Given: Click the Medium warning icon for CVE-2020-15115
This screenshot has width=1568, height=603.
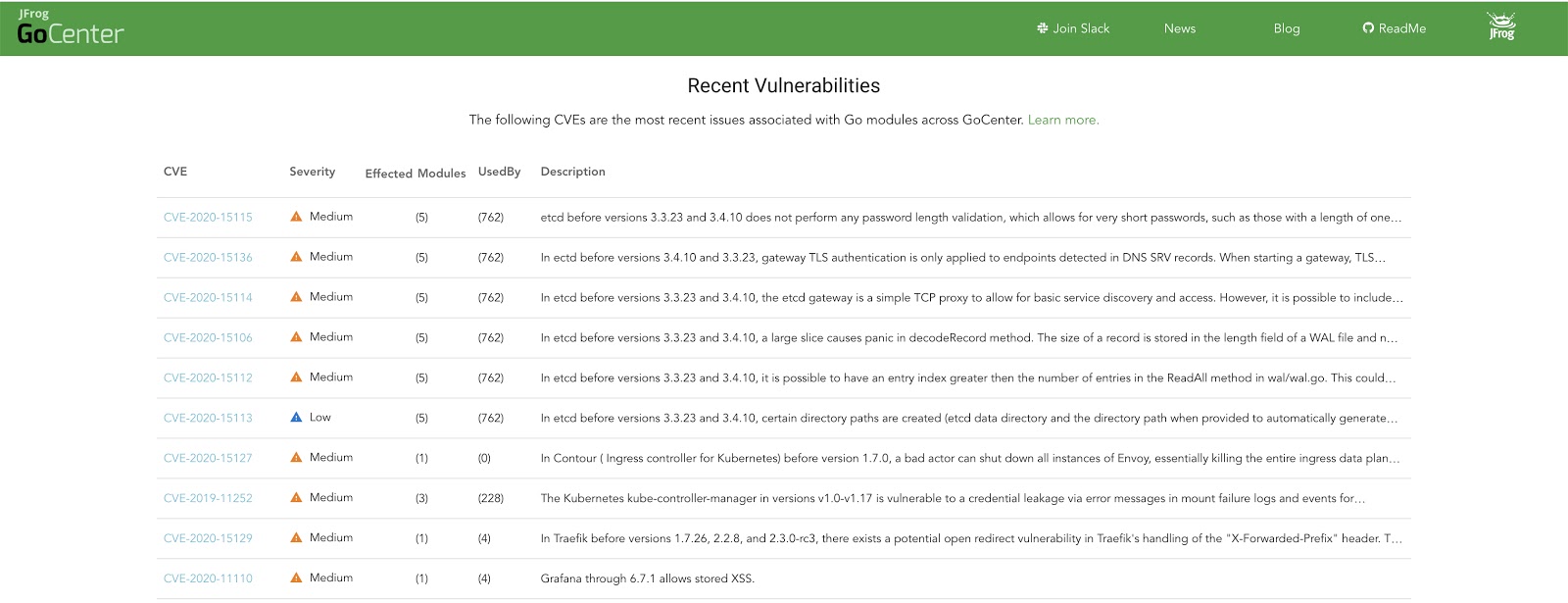Looking at the screenshot, I should tap(296, 217).
